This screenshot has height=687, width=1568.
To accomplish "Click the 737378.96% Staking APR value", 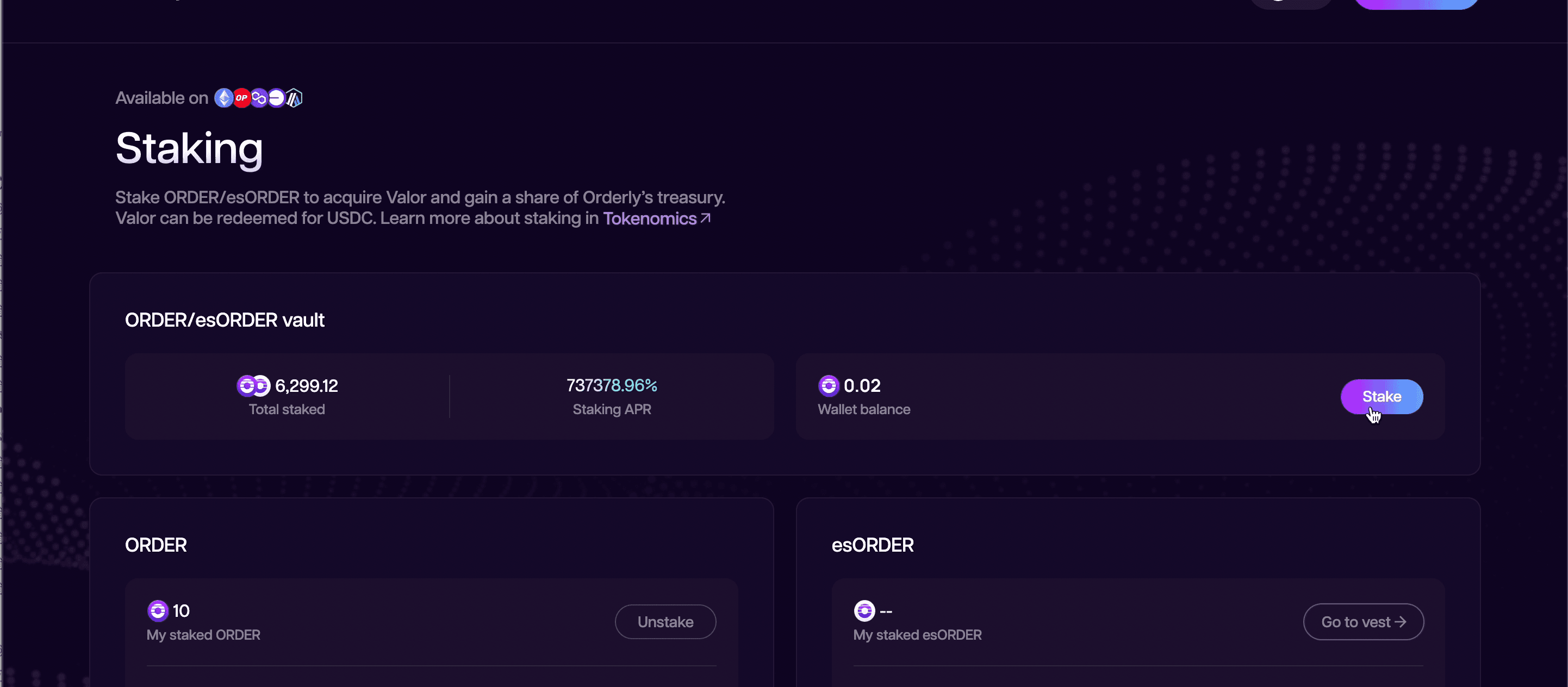I will tap(612, 386).
